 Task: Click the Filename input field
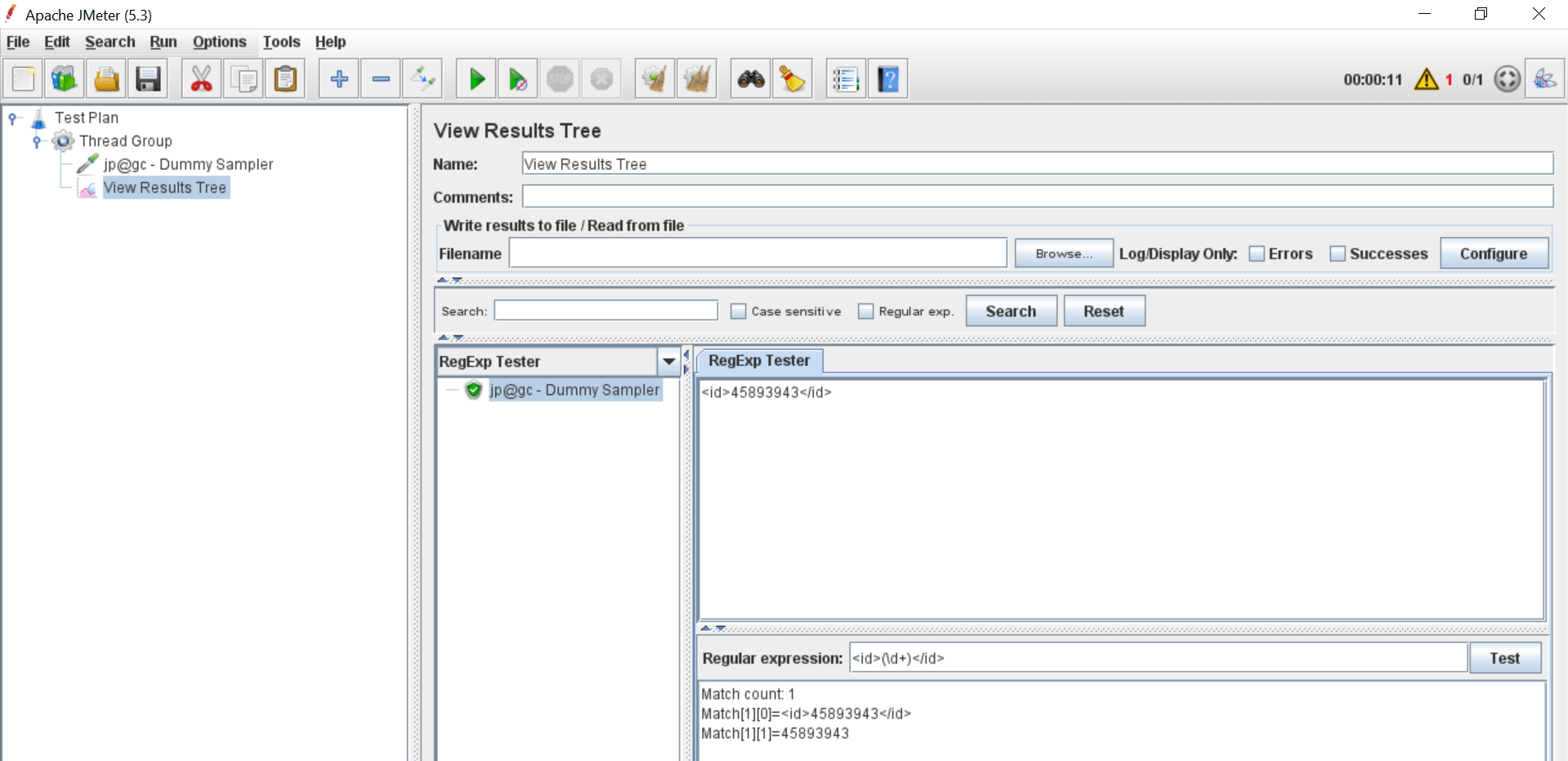[x=757, y=253]
